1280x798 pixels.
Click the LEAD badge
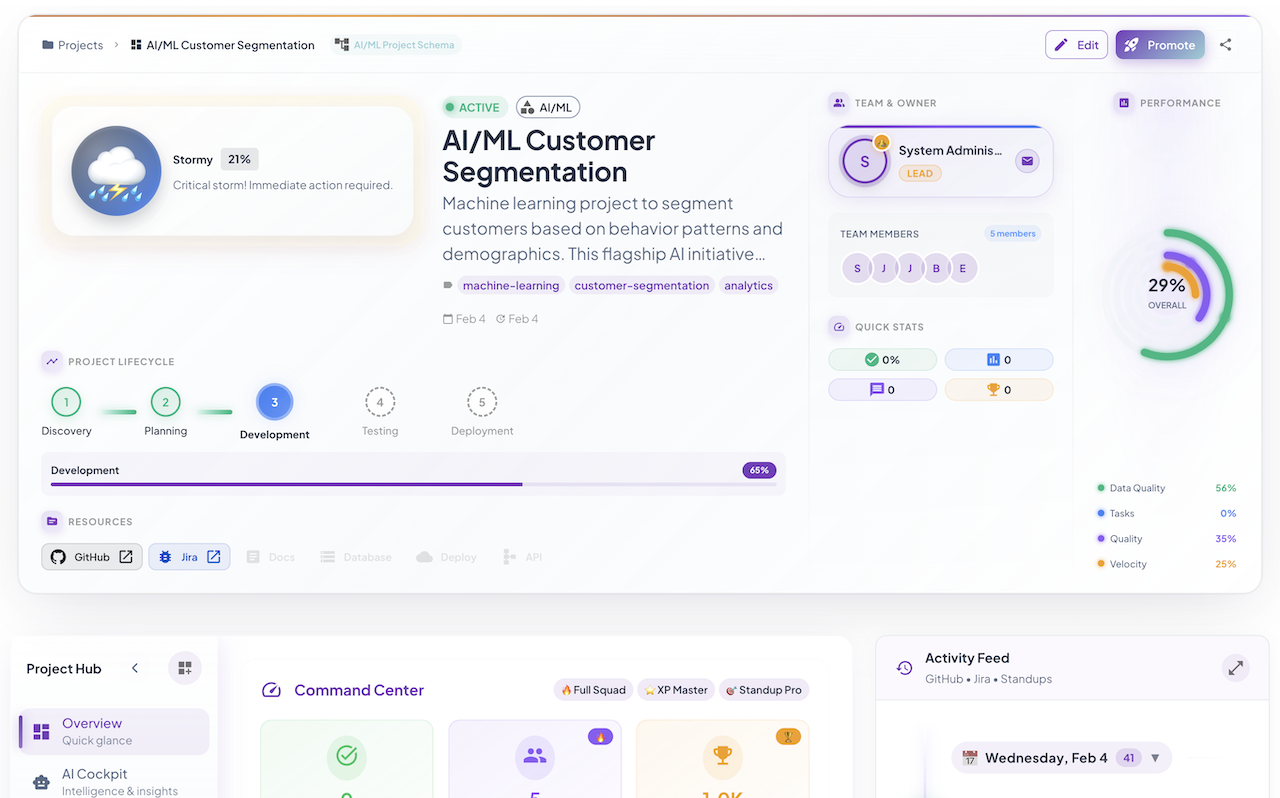920,173
